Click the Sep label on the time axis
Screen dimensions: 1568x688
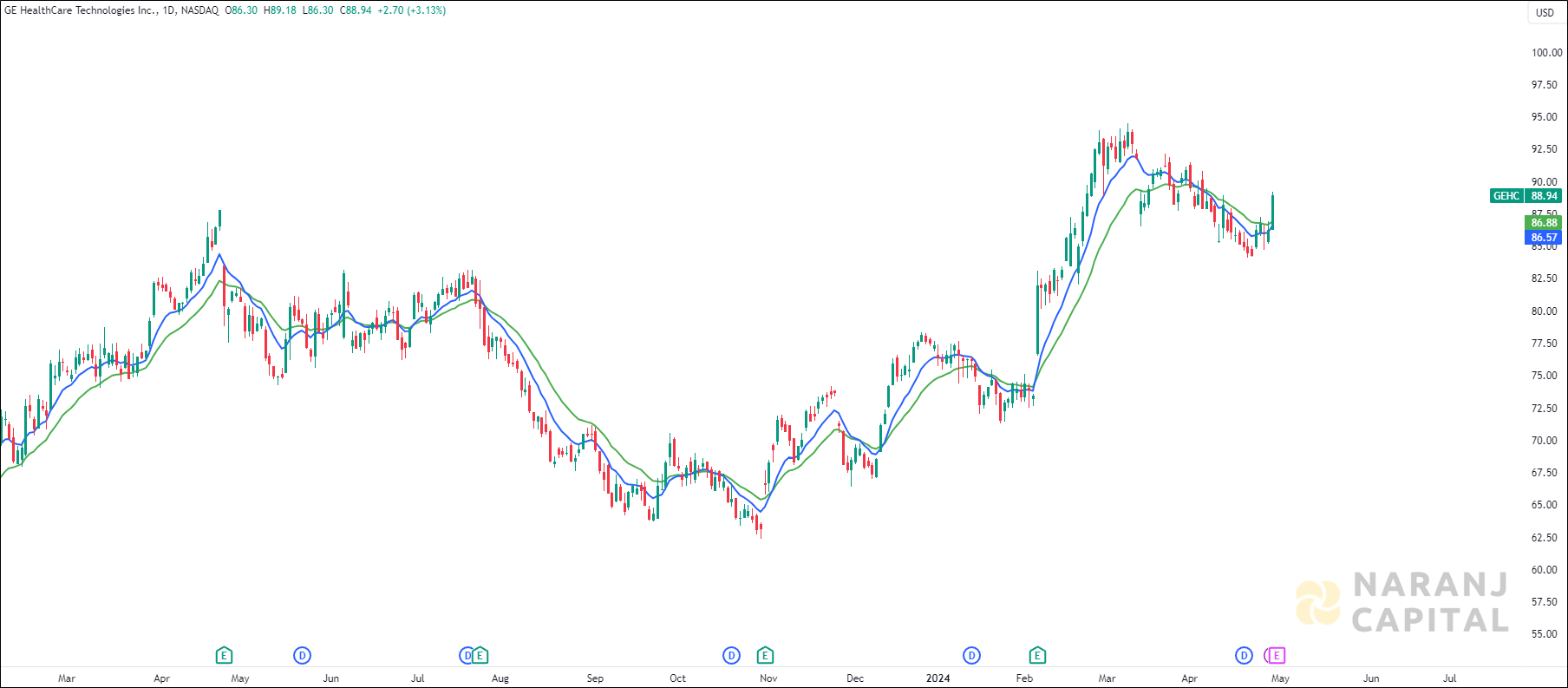tap(595, 678)
